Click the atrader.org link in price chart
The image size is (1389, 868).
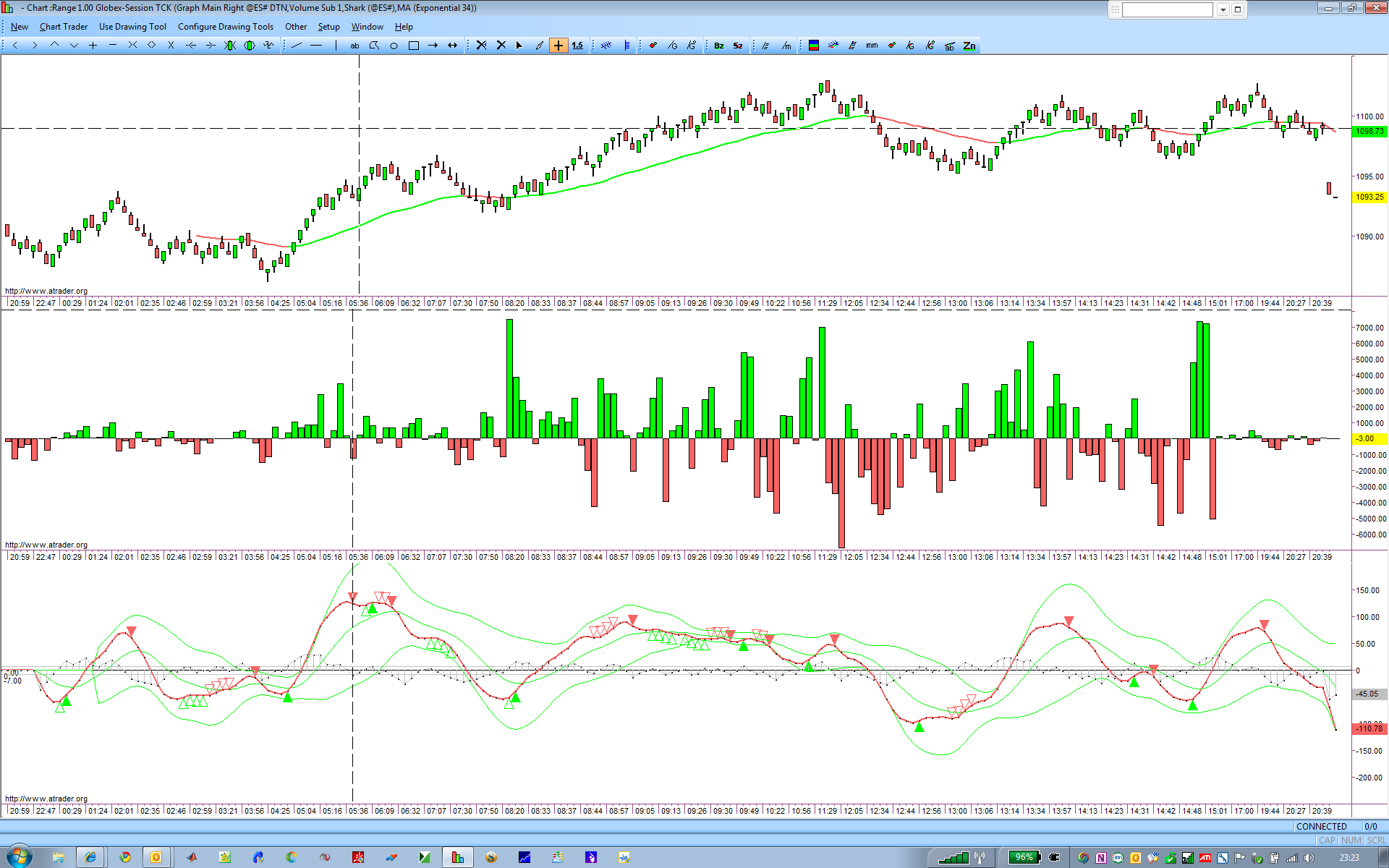pyautogui.click(x=46, y=291)
